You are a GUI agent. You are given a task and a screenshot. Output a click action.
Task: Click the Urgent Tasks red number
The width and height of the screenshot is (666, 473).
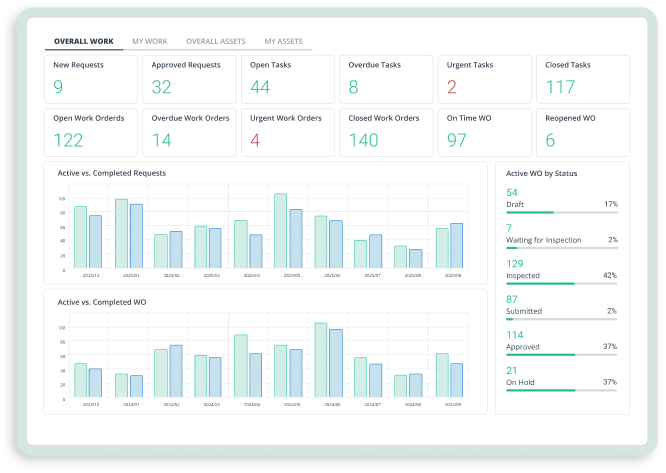[452, 88]
